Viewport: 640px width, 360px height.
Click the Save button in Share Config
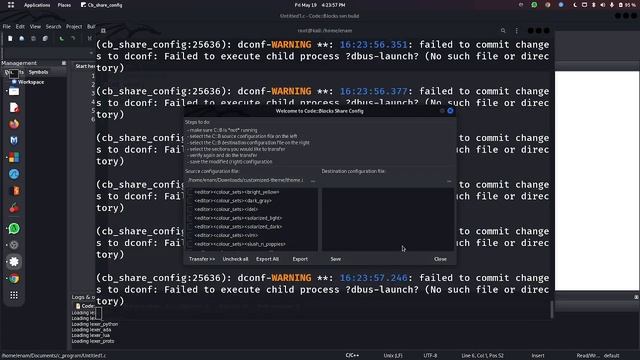(x=336, y=259)
